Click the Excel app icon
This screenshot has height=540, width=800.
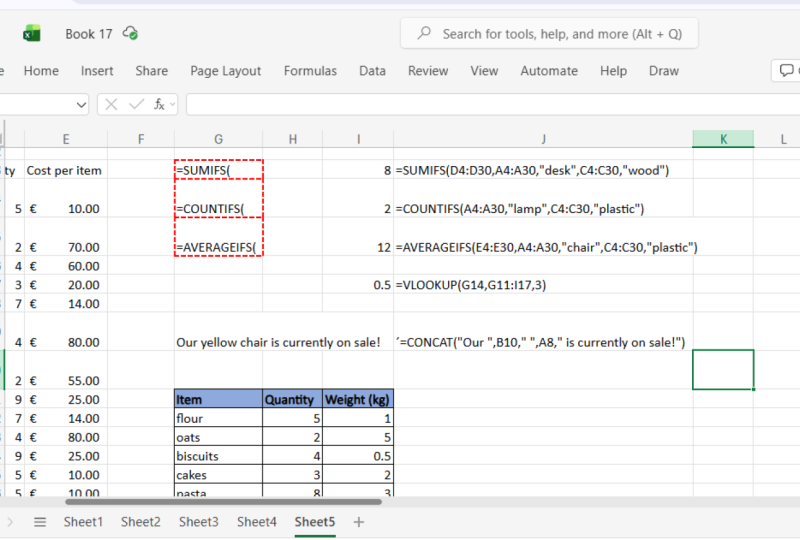[32, 34]
